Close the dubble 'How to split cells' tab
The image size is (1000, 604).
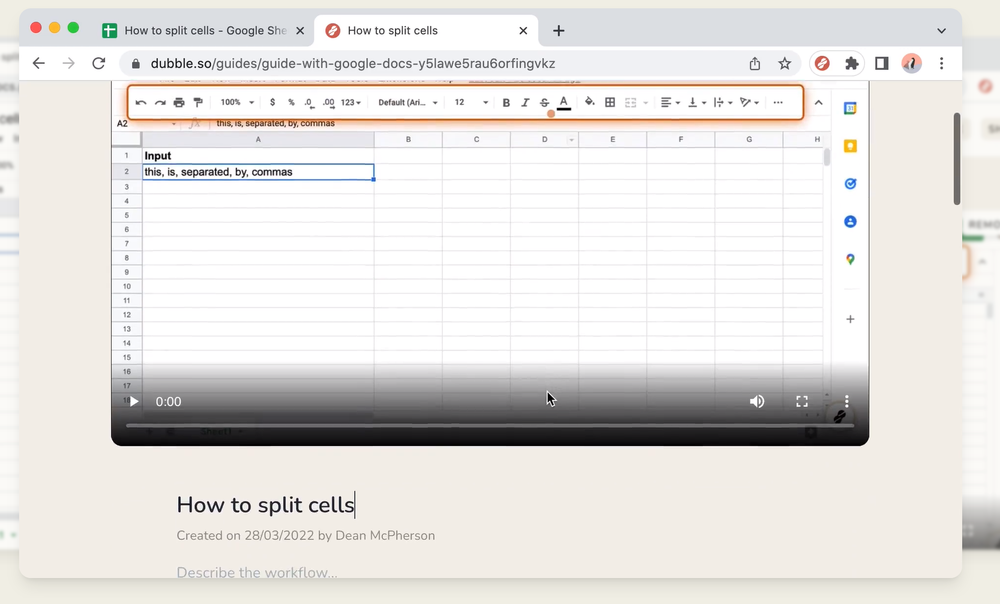[523, 31]
